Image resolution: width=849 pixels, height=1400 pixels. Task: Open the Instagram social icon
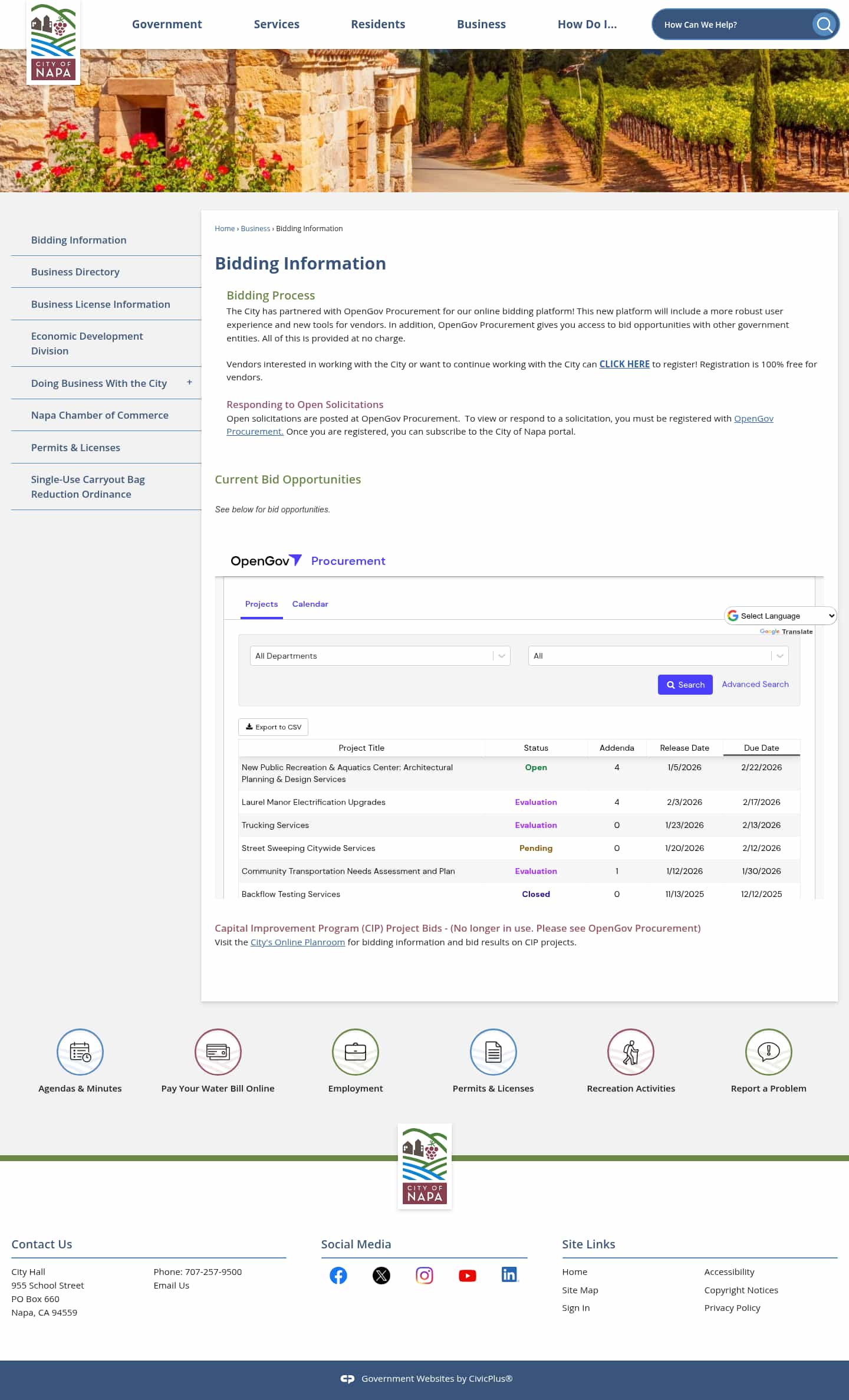point(424,1276)
